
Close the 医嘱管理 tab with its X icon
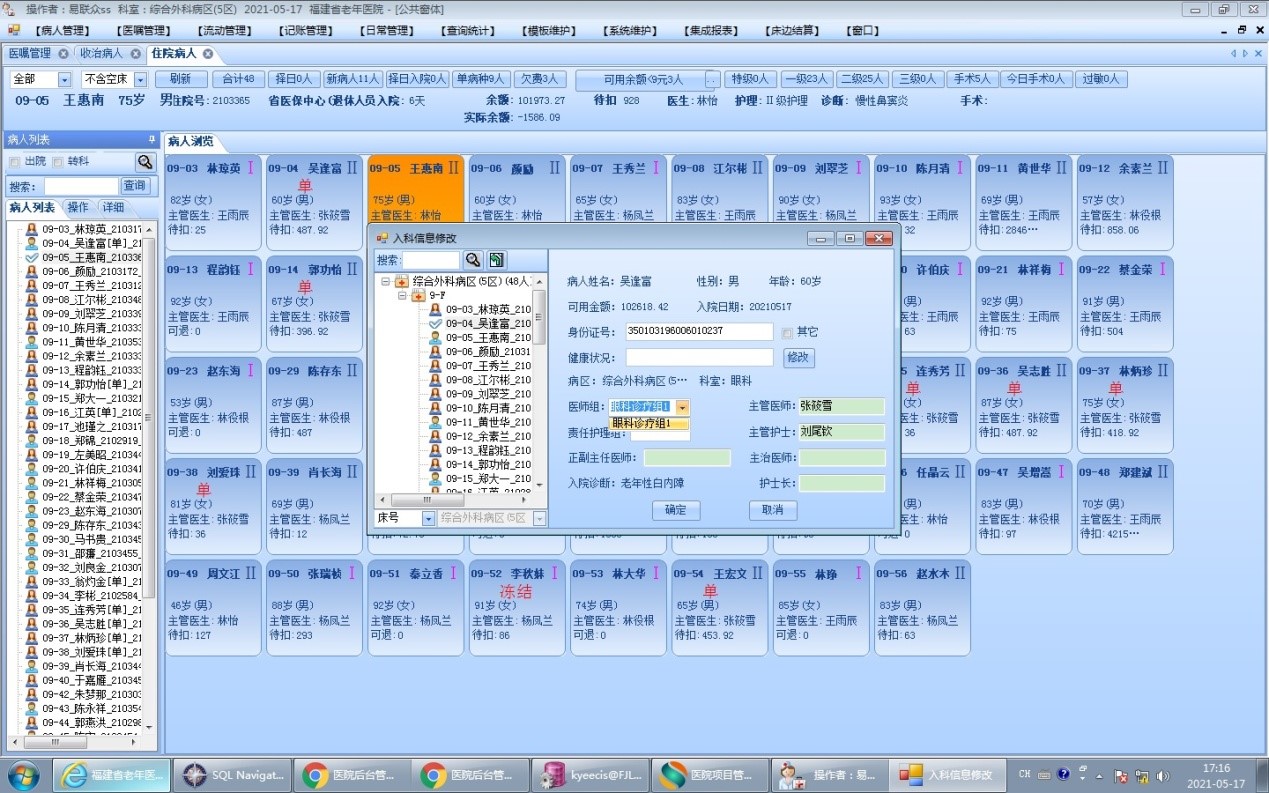pyautogui.click(x=63, y=54)
